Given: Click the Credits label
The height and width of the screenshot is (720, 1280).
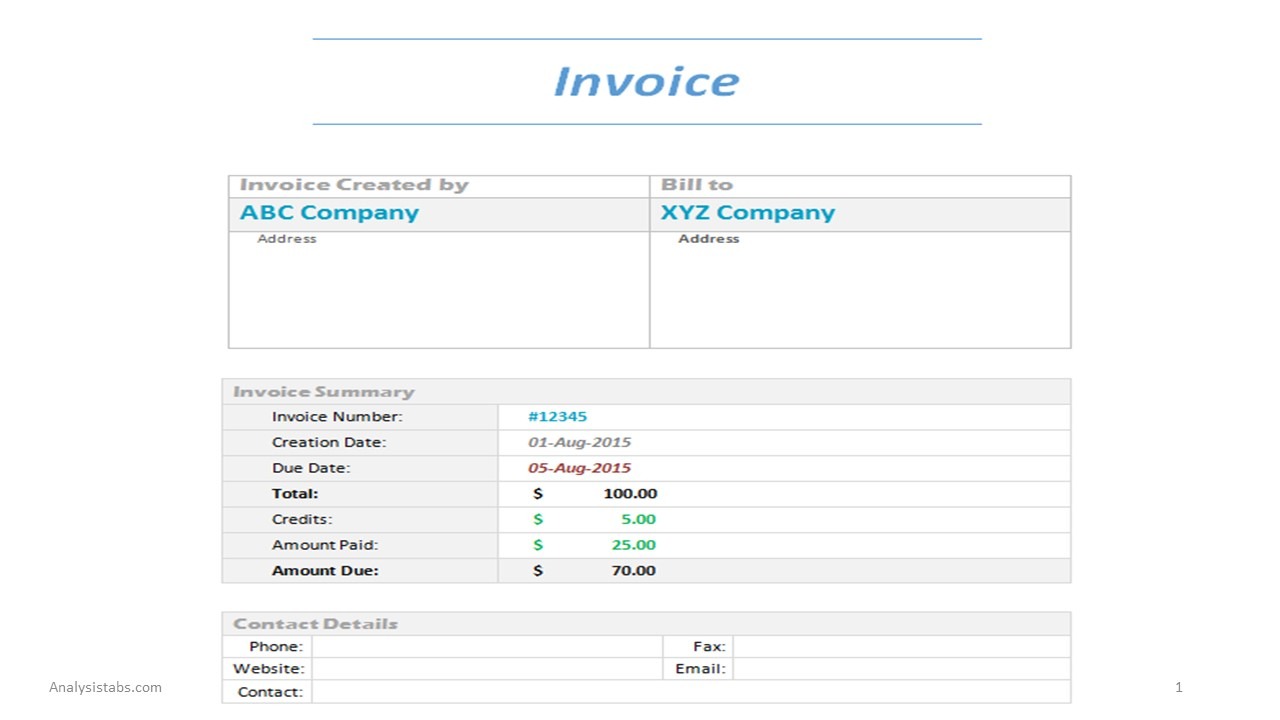Looking at the screenshot, I should point(302,520).
